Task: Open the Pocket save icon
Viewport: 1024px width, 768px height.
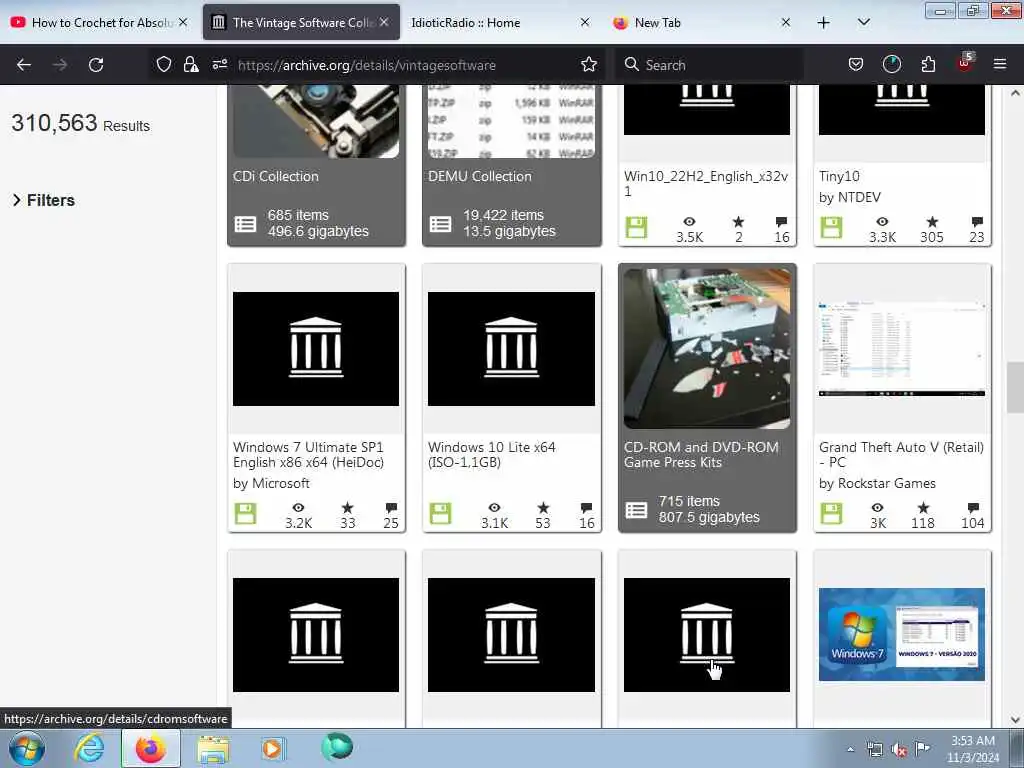Action: click(856, 64)
